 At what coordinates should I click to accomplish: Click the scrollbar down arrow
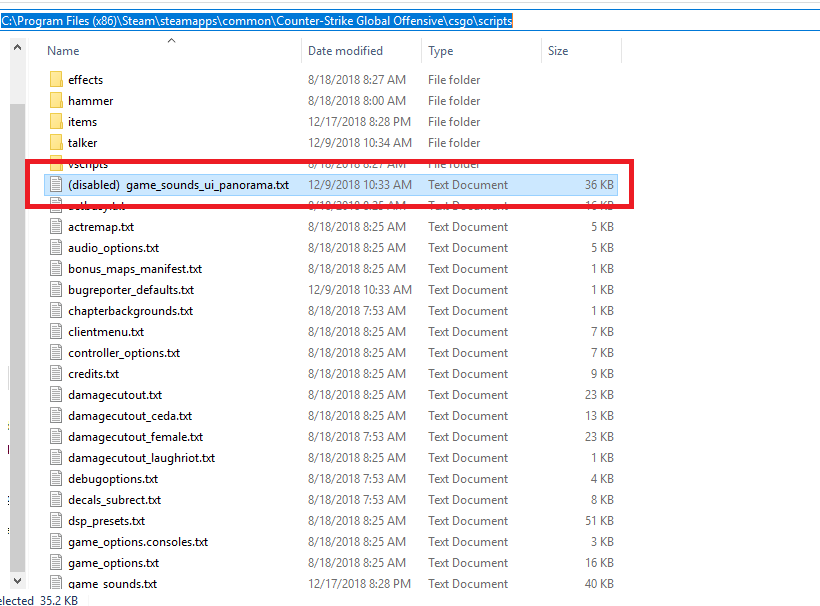pyautogui.click(x=17, y=580)
